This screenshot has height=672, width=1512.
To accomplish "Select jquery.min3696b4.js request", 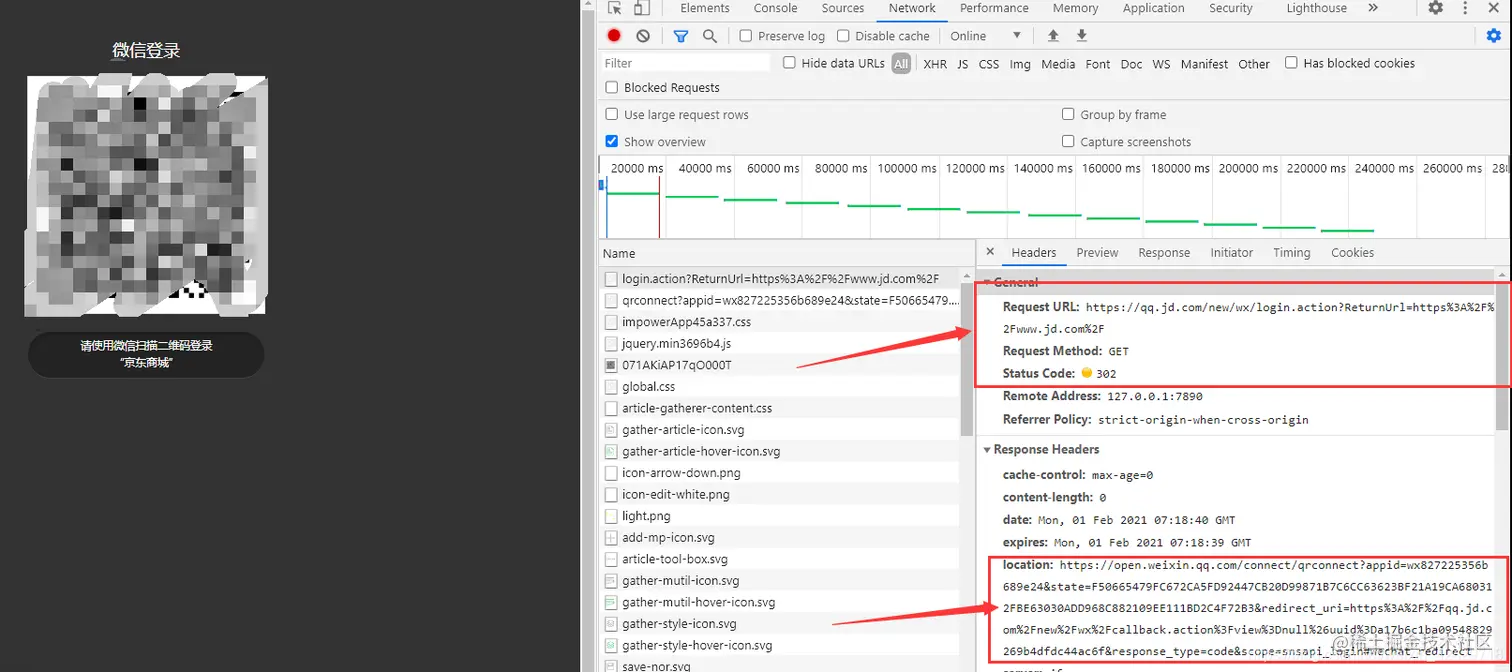I will pyautogui.click(x=780, y=343).
